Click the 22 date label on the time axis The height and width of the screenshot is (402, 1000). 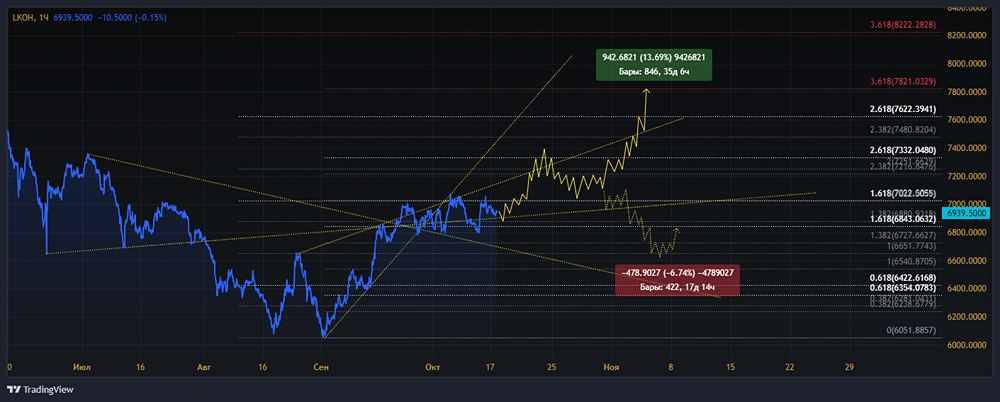point(790,367)
